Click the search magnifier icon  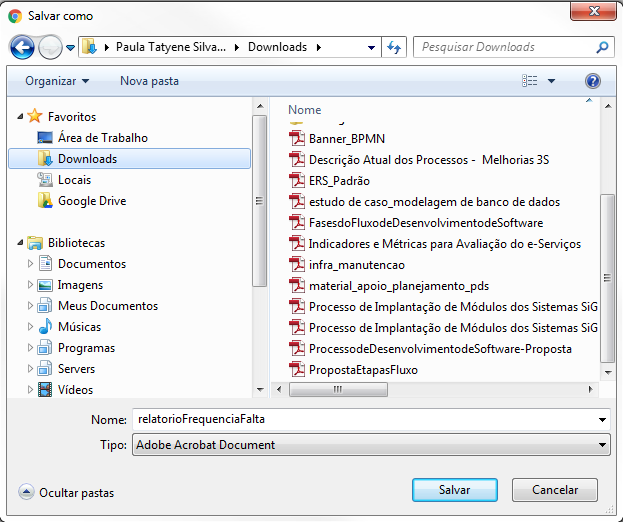[602, 47]
